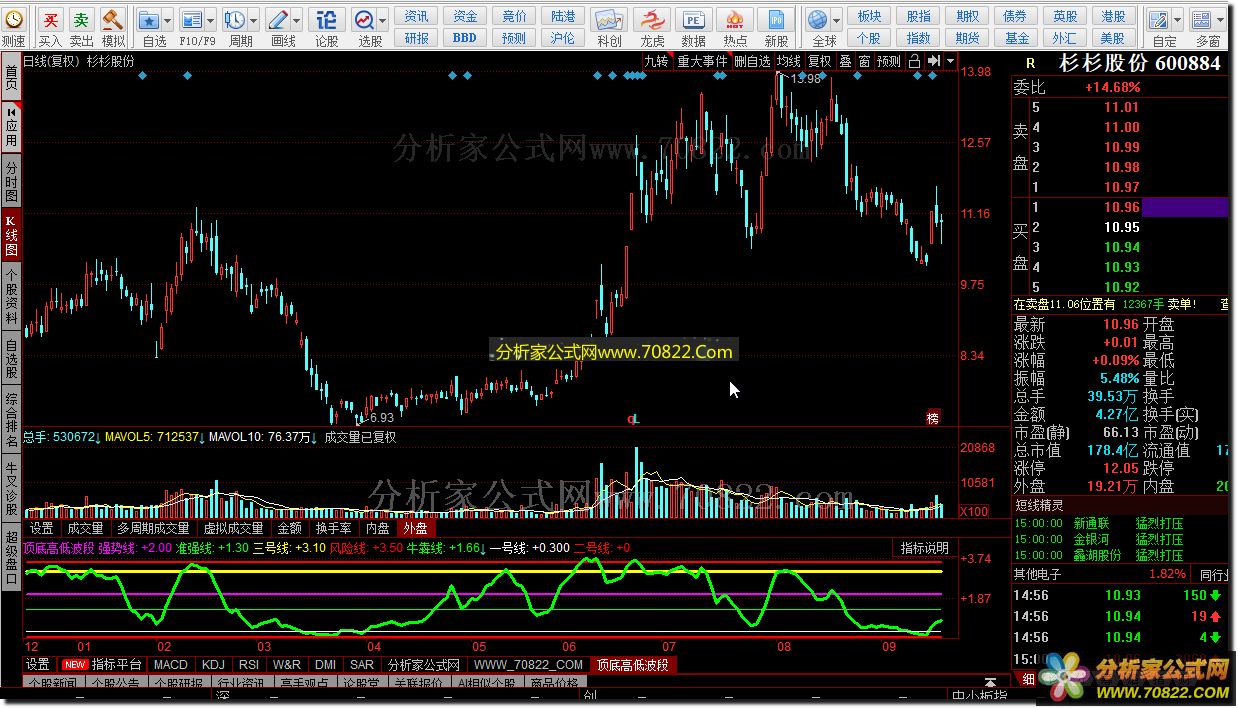
Task: Expand the F10/F9 dropdown arrow
Action: (210, 20)
